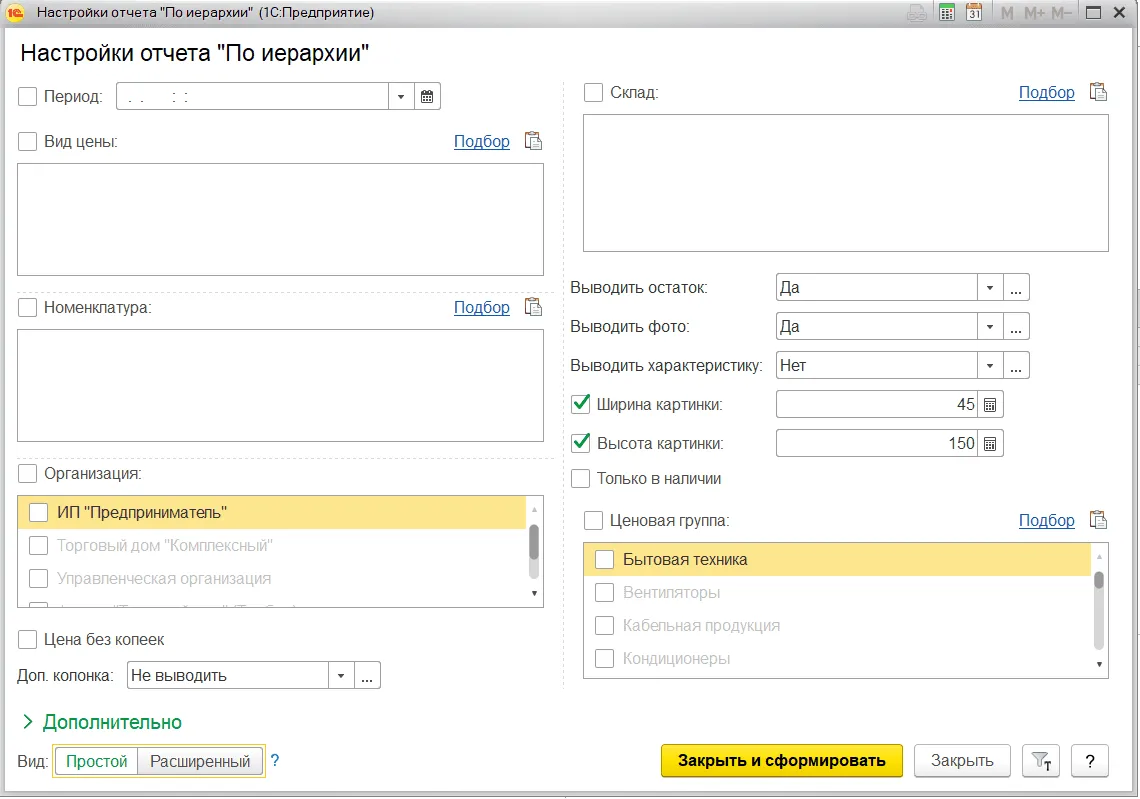The height and width of the screenshot is (799, 1140).
Task: Click Подбор link for Номенклатура
Action: (x=481, y=308)
